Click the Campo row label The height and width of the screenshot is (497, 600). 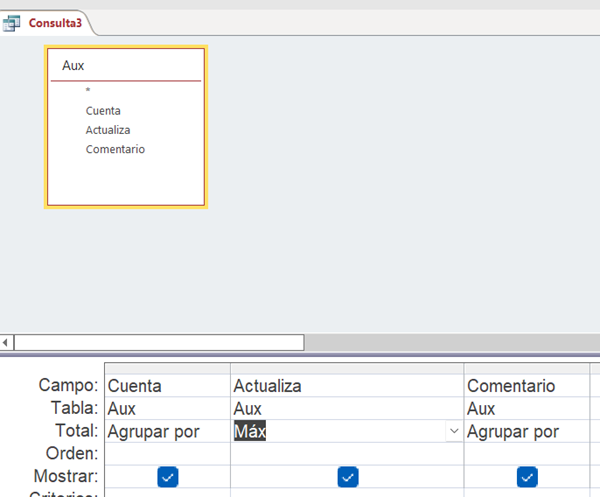point(68,385)
